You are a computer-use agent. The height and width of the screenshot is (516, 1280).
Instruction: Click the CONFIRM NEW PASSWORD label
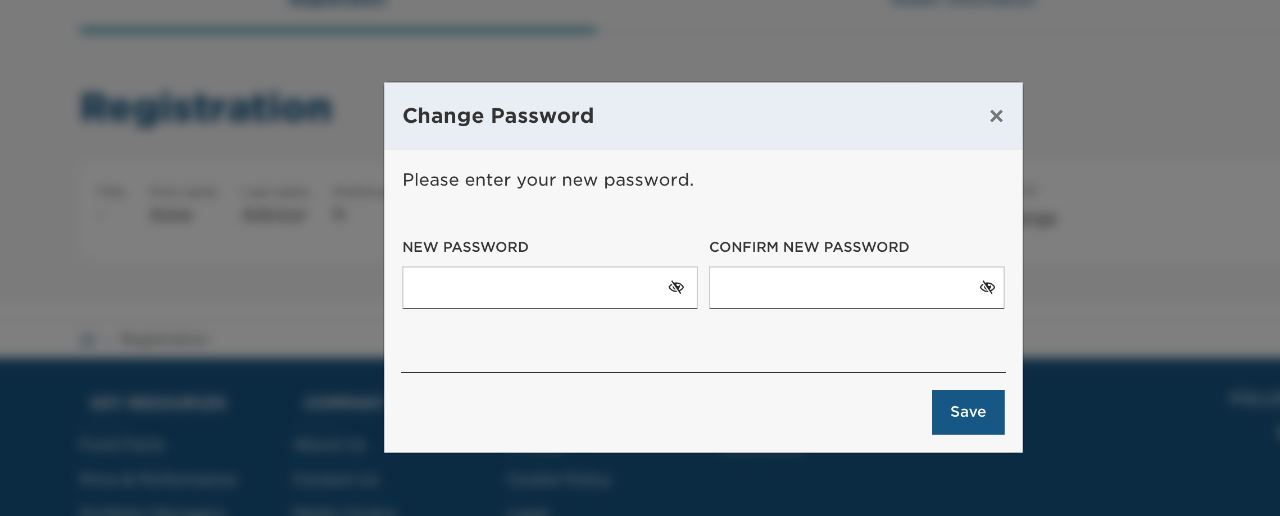pyautogui.click(x=809, y=247)
